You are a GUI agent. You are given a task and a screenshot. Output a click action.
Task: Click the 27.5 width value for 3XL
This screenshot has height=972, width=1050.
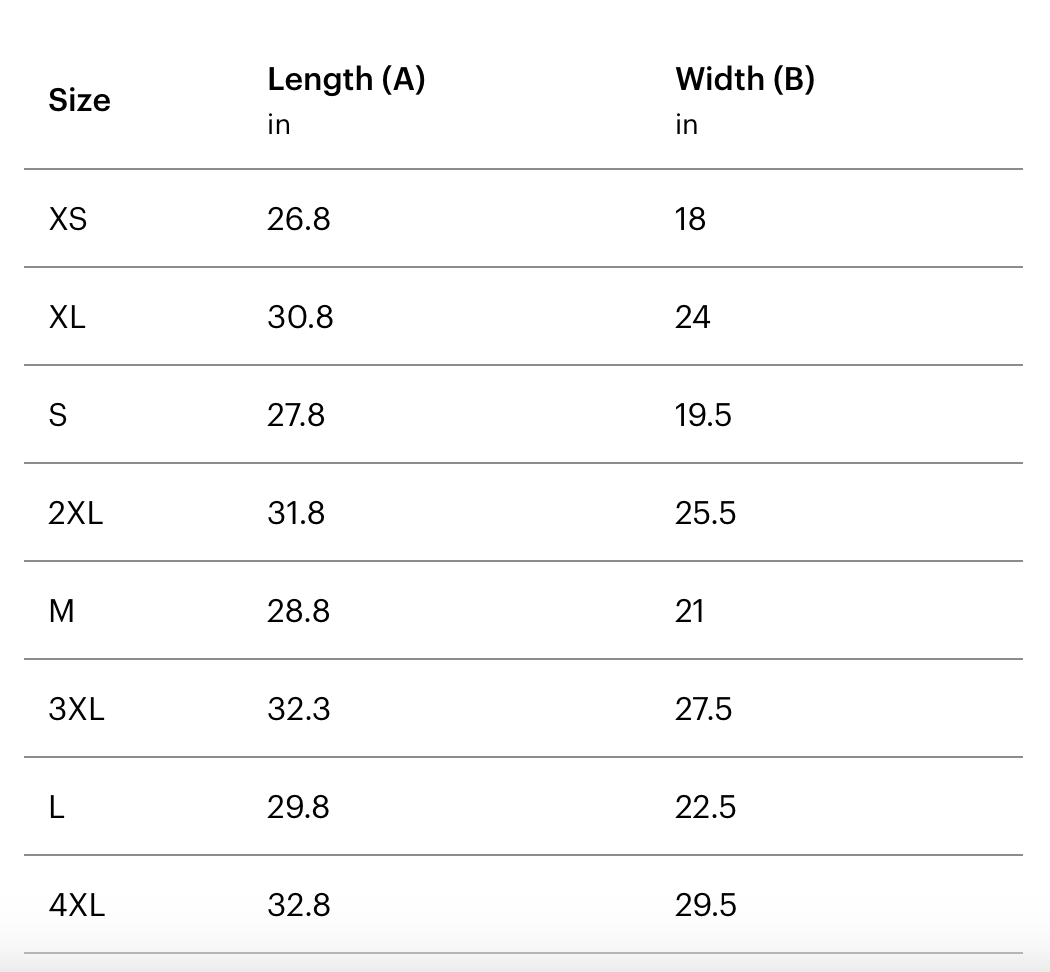[703, 709]
